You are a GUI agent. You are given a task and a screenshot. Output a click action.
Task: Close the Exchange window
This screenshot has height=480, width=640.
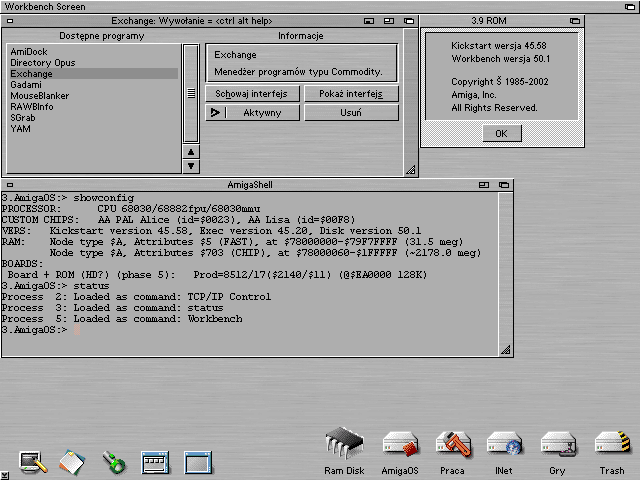(10, 21)
